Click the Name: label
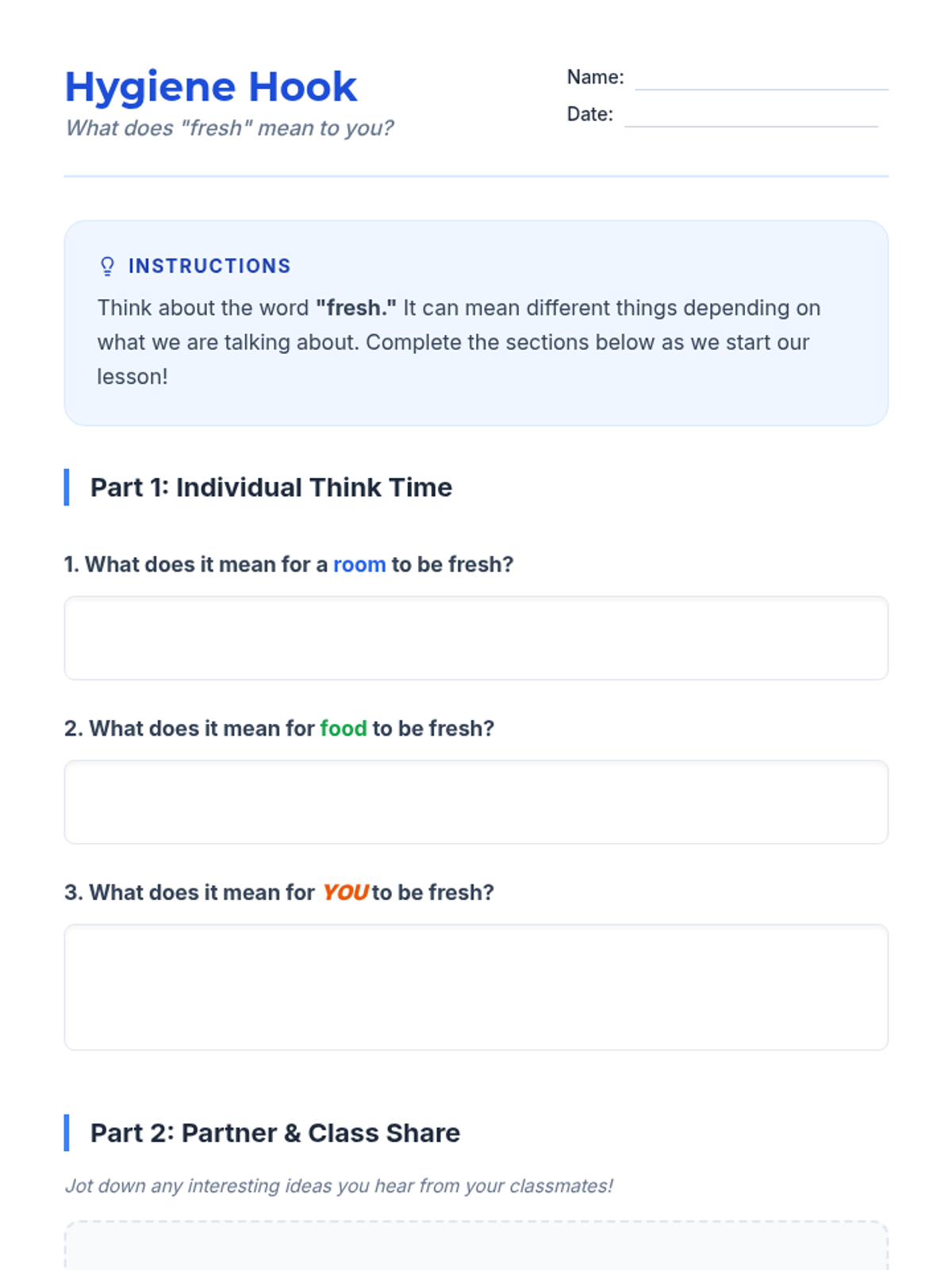This screenshot has width=952, height=1270. click(x=595, y=77)
